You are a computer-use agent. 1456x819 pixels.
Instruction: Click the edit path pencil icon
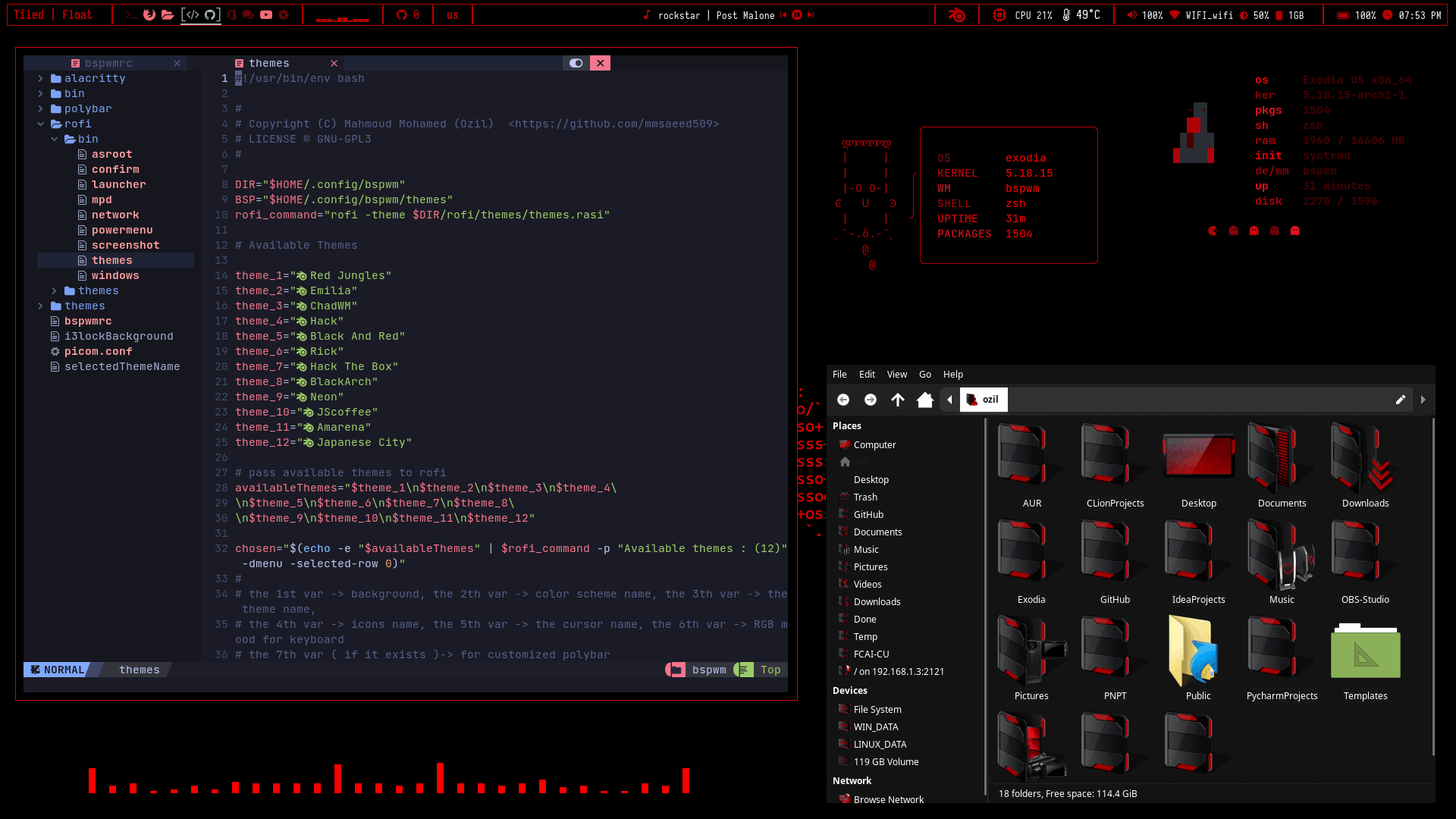click(x=1400, y=400)
